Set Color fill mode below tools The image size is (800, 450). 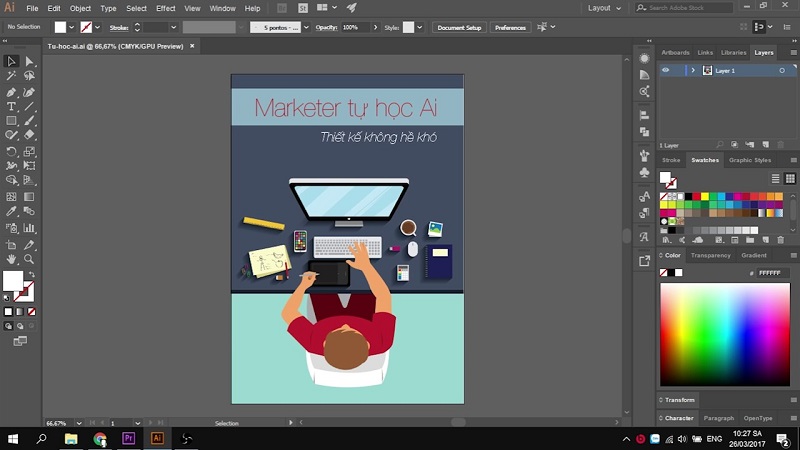[x=8, y=312]
